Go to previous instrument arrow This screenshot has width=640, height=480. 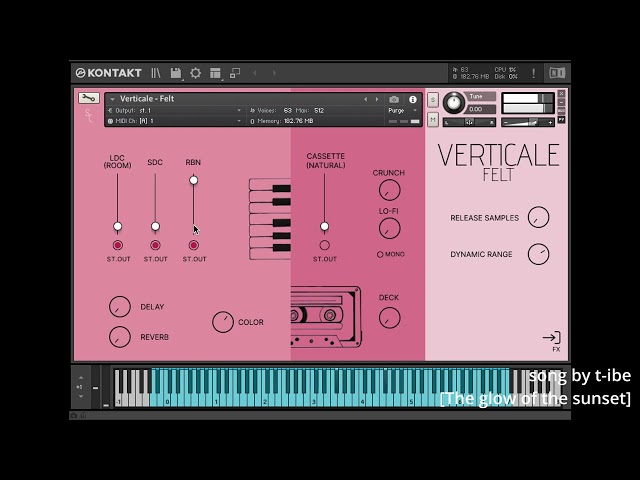365,99
